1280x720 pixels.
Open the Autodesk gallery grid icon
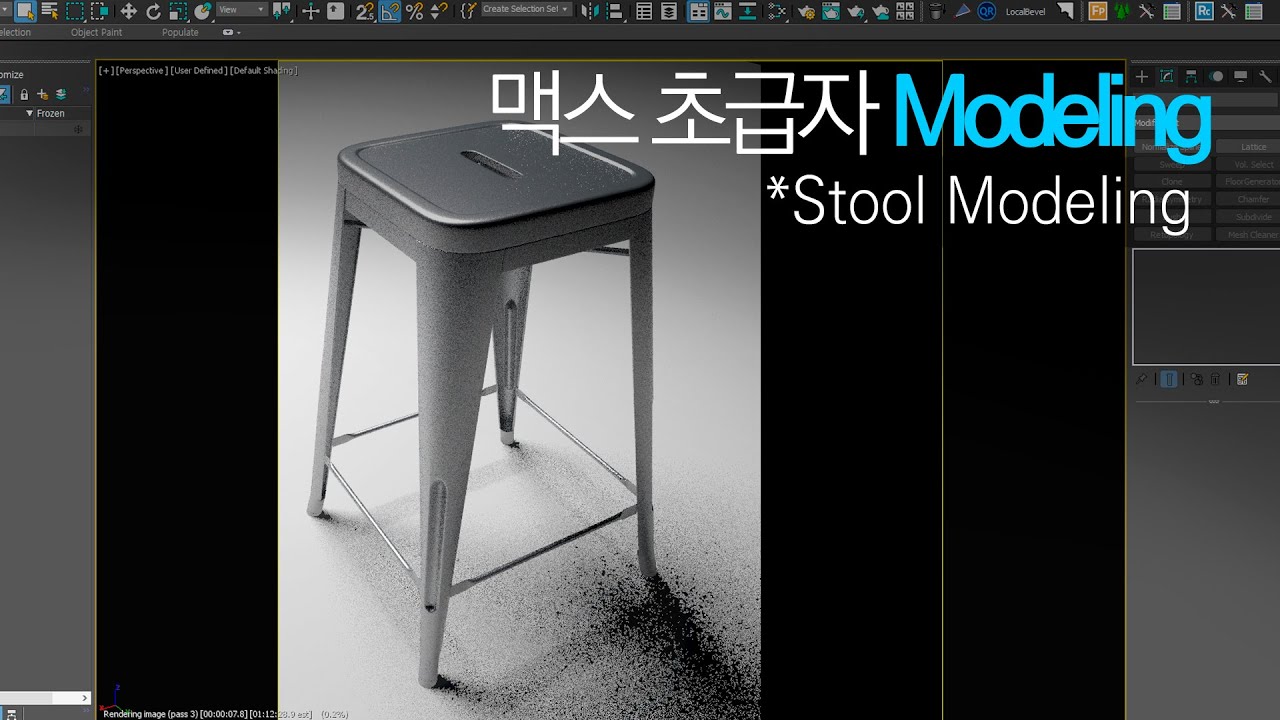coord(904,11)
